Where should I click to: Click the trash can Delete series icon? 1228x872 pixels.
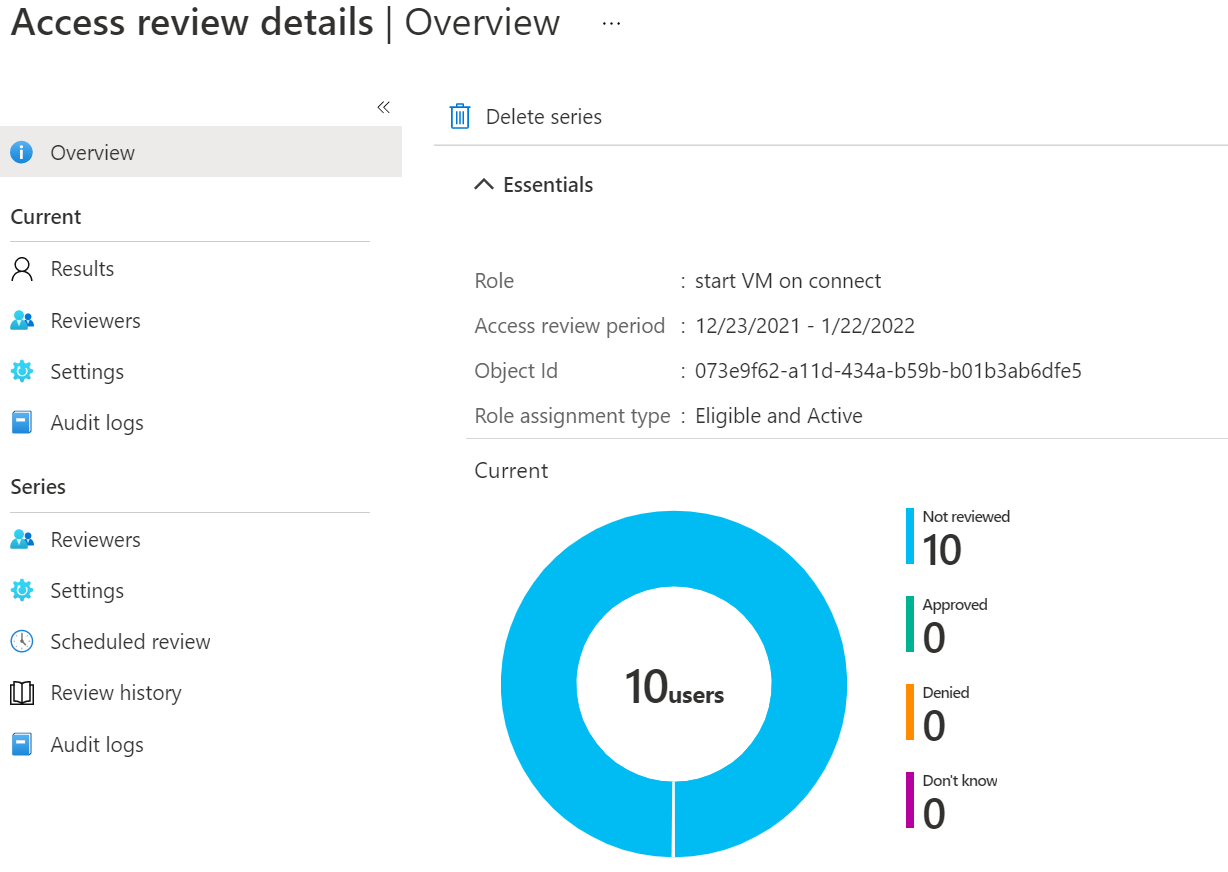459,117
